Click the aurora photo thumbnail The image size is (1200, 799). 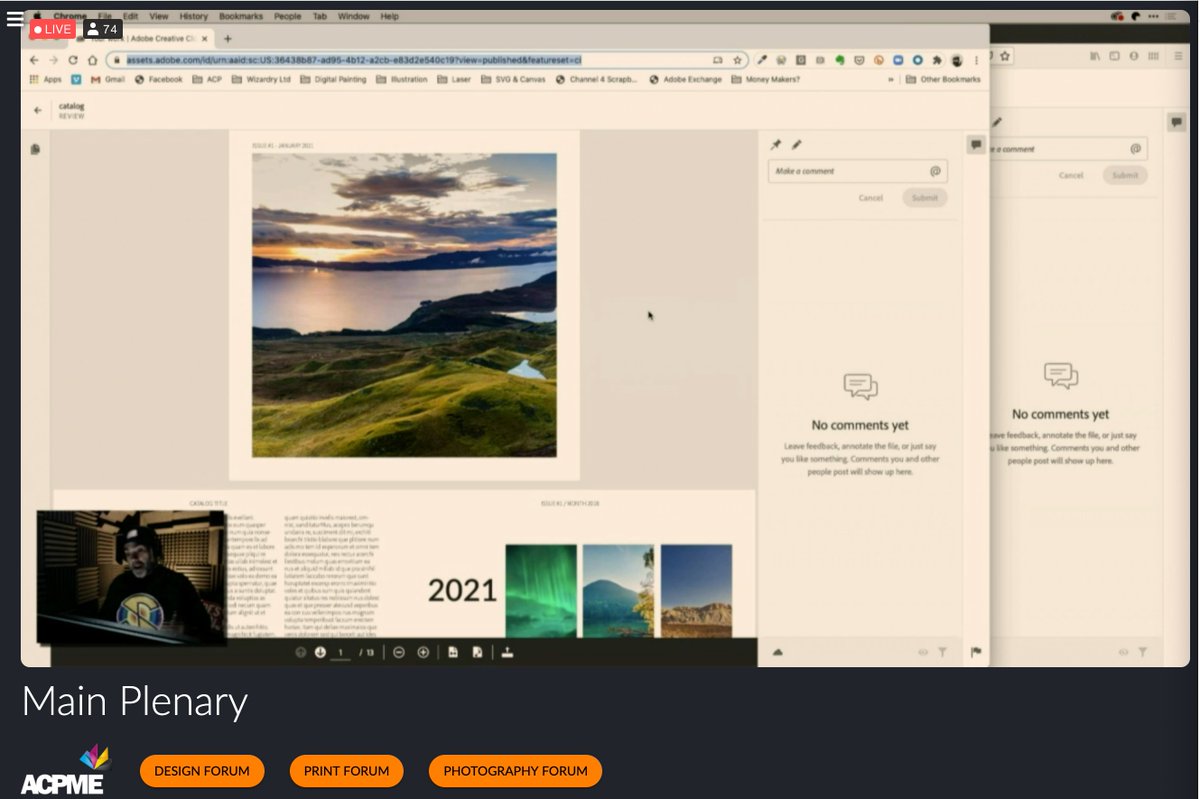point(541,590)
